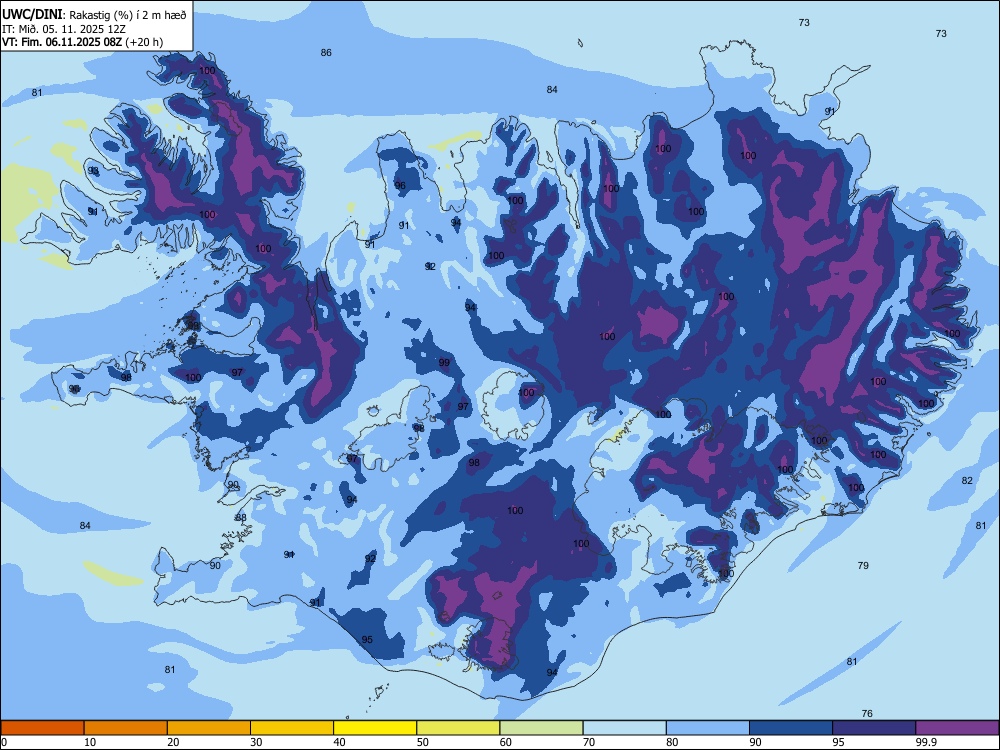Click the orange 10–20 legend swatch
This screenshot has width=1000, height=750.
pyautogui.click(x=126, y=728)
